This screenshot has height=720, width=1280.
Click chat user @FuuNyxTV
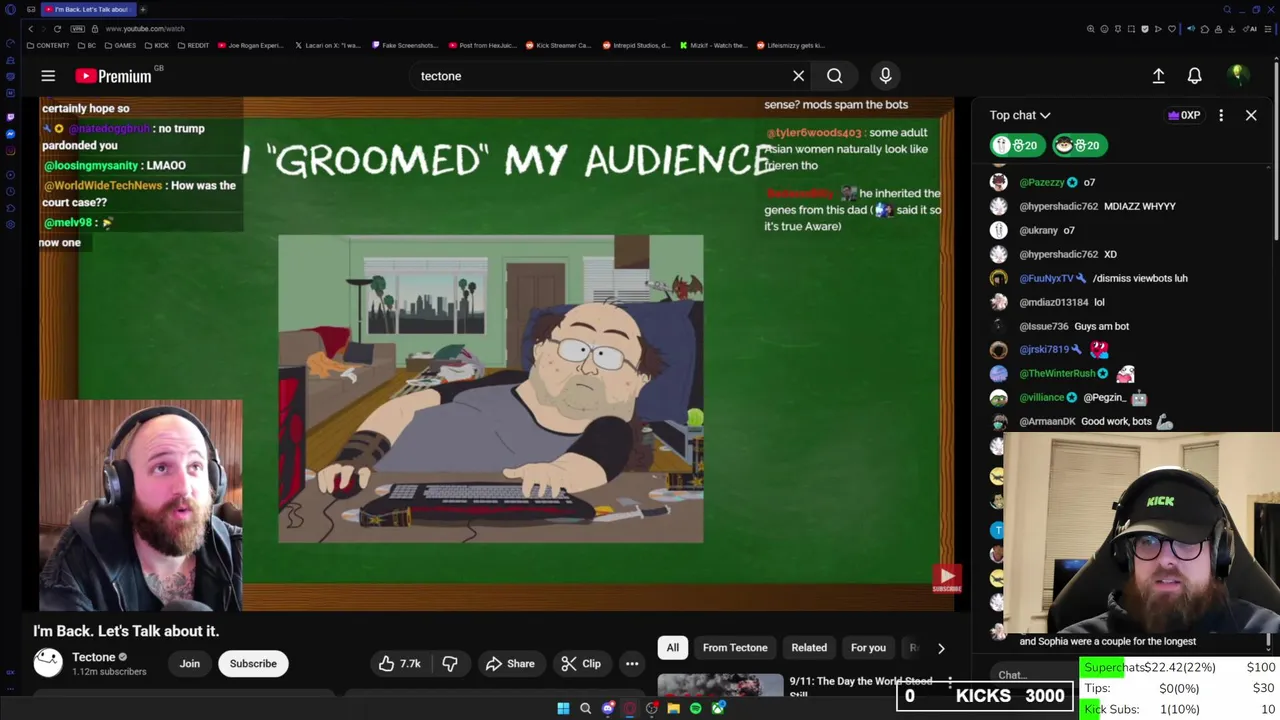click(x=1046, y=278)
